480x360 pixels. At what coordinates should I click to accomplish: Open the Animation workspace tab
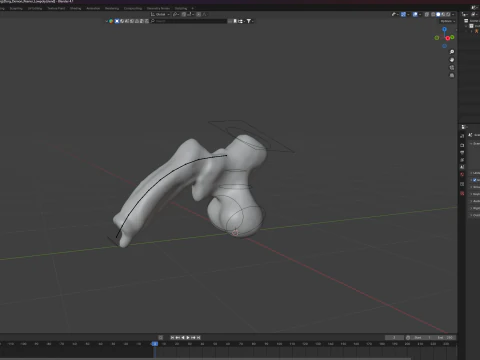93,8
